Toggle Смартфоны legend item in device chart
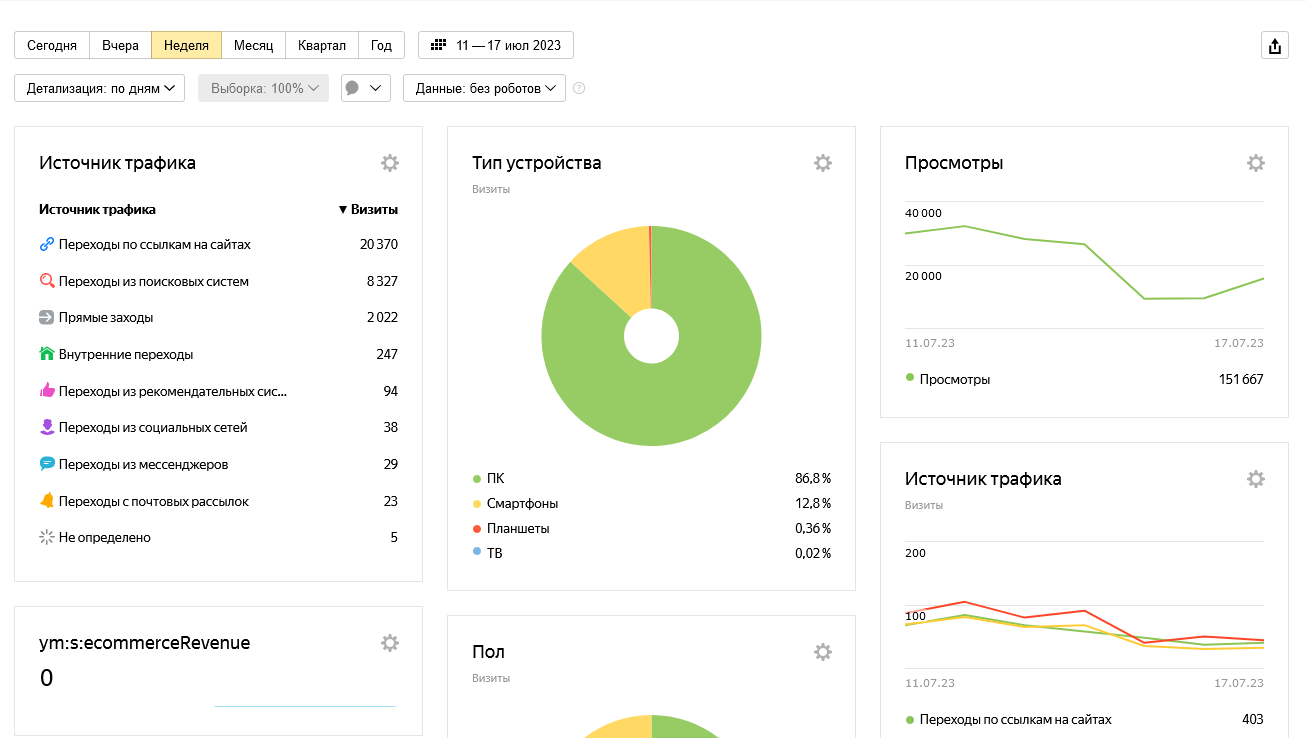 [x=521, y=503]
